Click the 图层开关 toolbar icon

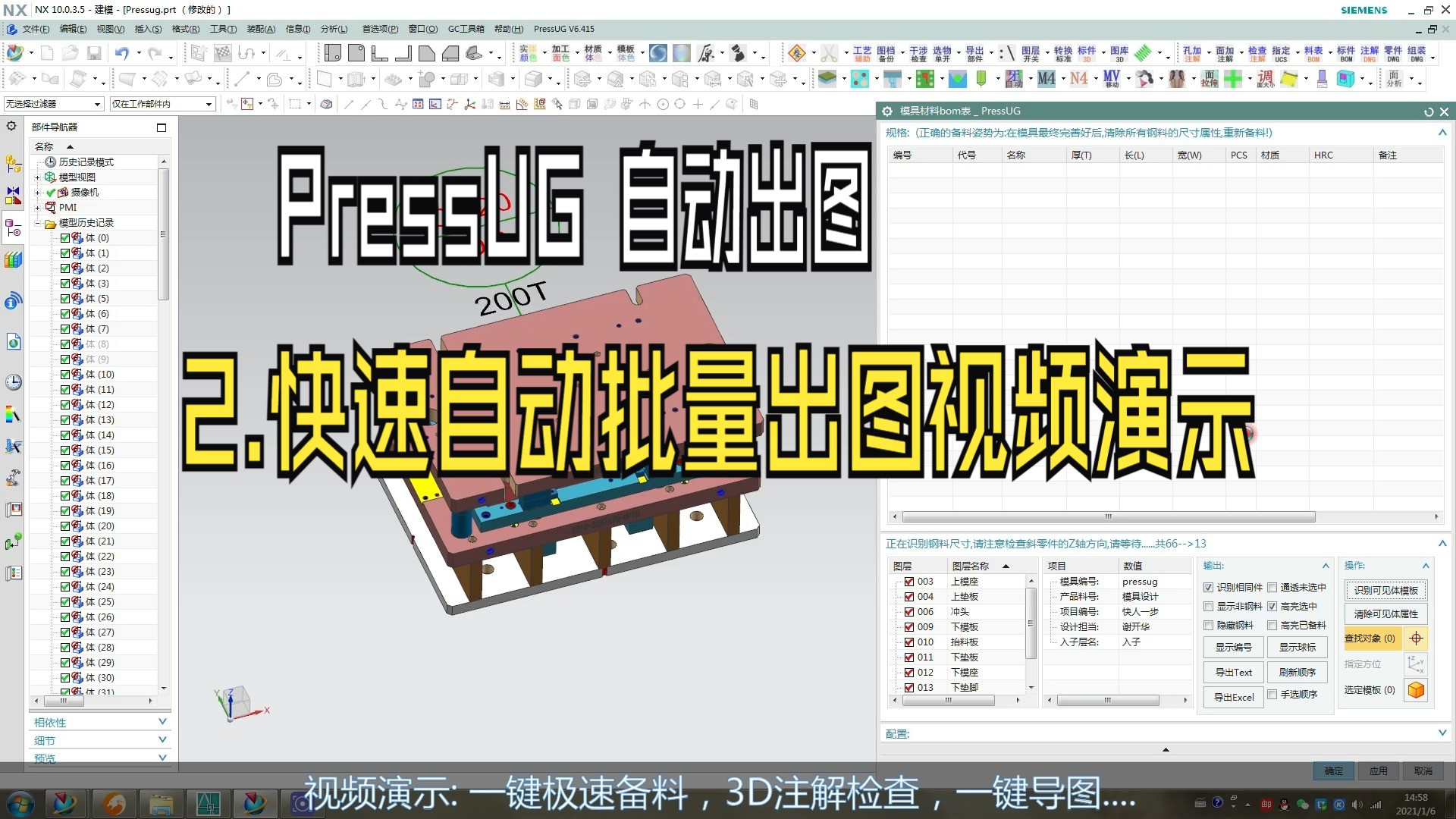(1031, 54)
